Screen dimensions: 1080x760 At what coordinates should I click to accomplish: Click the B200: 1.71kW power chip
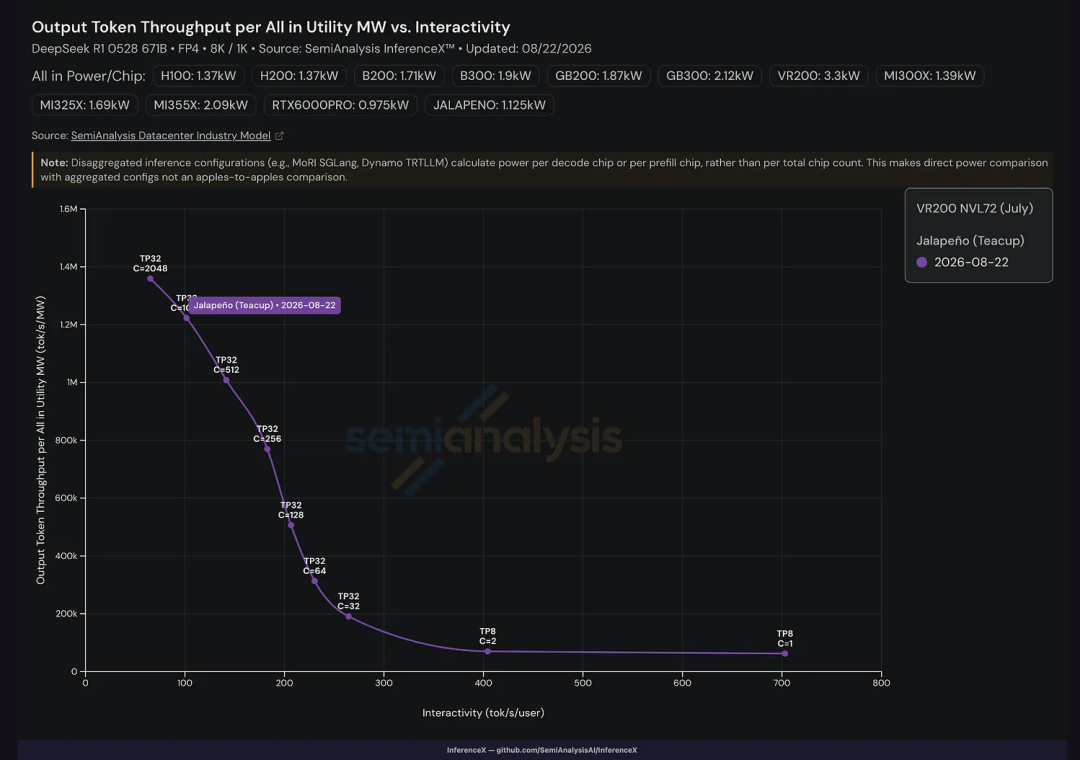pos(399,76)
